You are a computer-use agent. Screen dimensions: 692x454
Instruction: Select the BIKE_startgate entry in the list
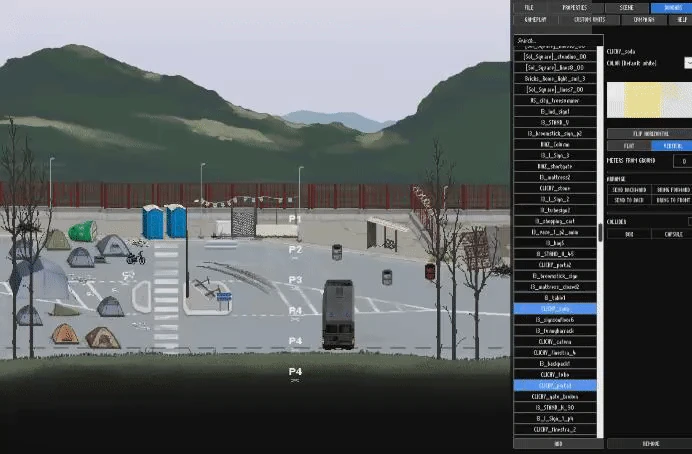click(x=555, y=166)
